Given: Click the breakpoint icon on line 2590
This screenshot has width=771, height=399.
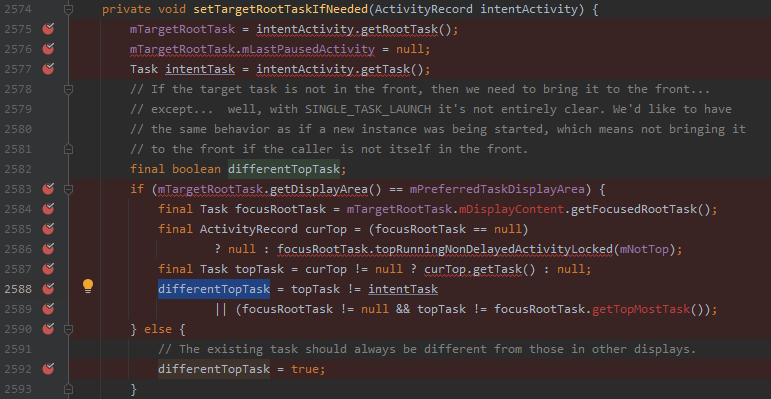Looking at the screenshot, I should 48,329.
